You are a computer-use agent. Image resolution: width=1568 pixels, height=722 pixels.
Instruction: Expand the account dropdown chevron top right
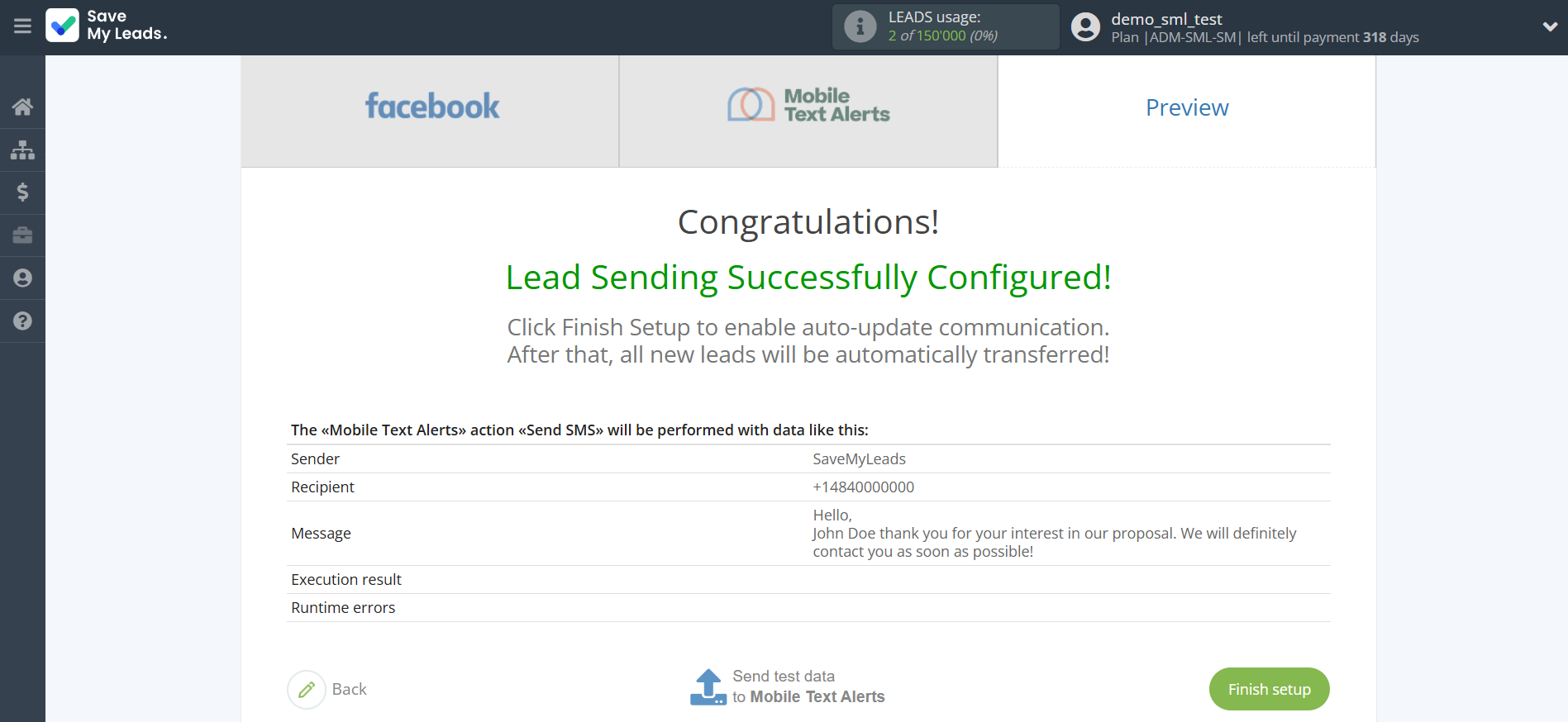point(1550,26)
